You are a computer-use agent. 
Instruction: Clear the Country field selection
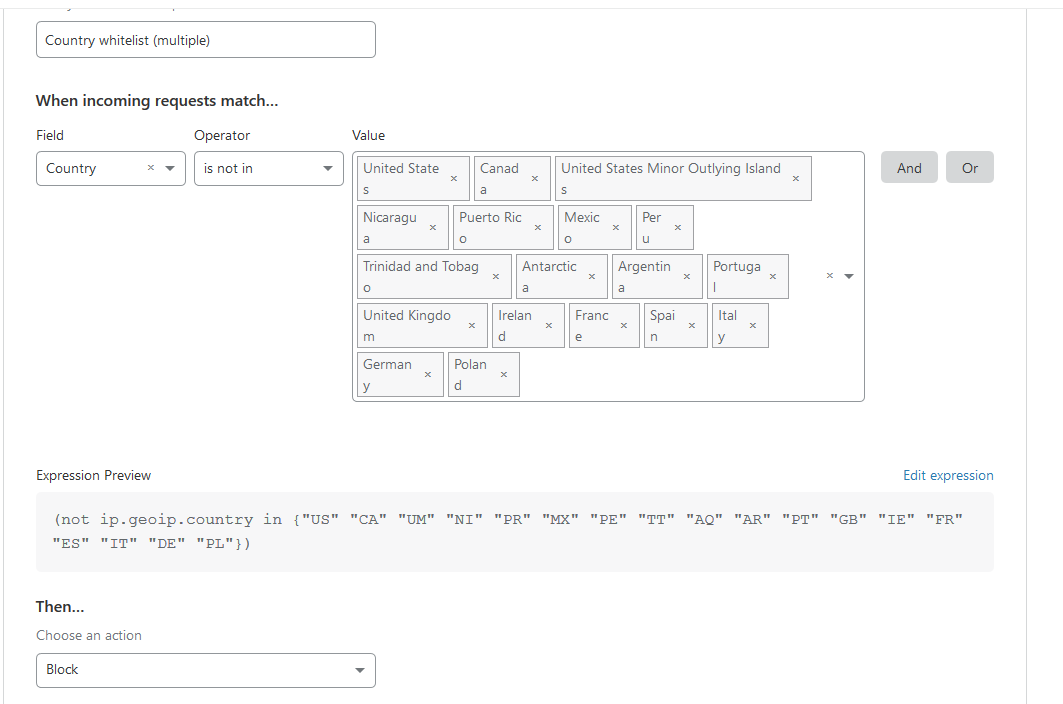point(151,168)
